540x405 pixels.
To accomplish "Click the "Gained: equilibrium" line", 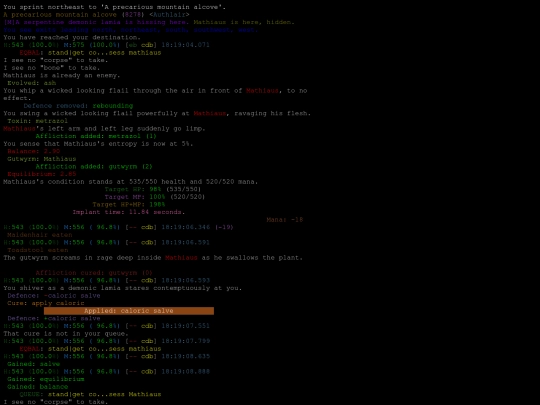I will click(x=46, y=378).
